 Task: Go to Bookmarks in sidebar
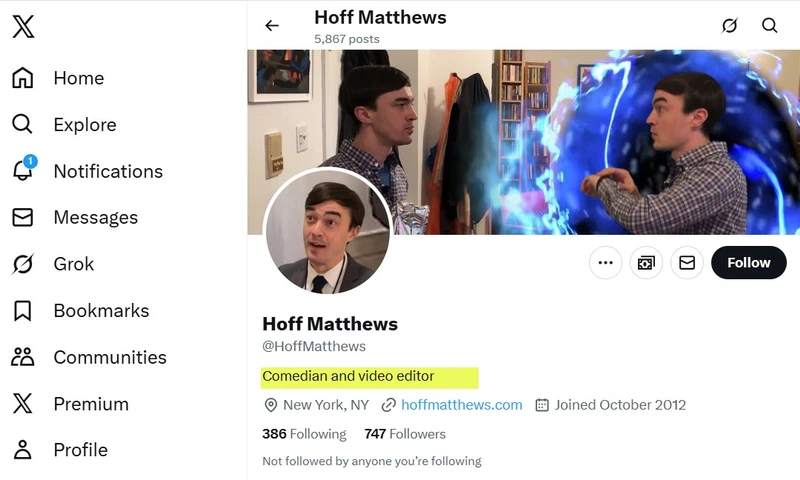101,311
